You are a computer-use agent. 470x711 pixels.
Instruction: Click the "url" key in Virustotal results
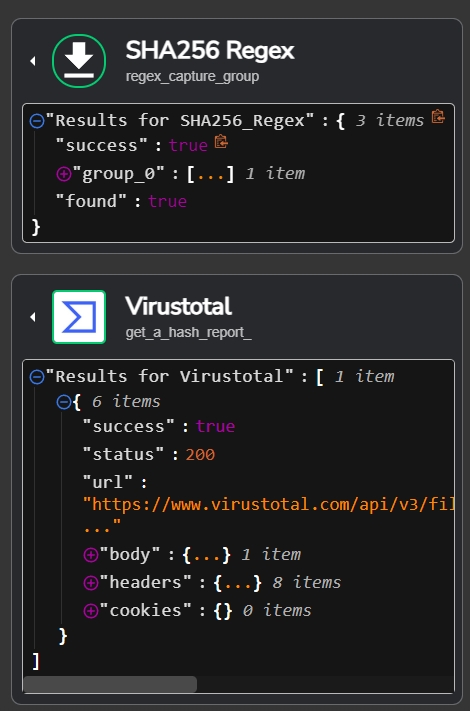[108, 482]
